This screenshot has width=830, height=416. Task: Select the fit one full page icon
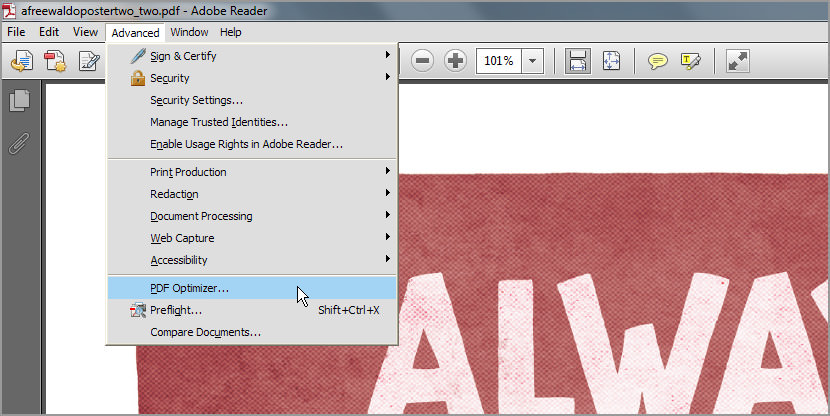611,61
